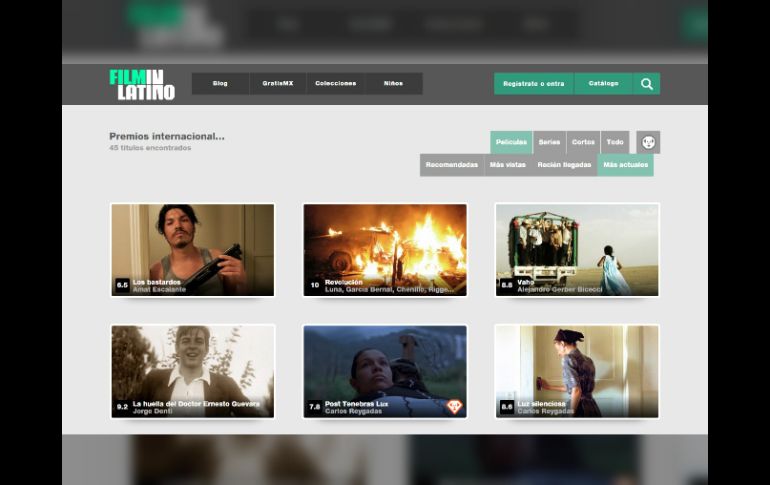Click the 9.2 rating badge on Doctor Guevara film

tap(122, 407)
